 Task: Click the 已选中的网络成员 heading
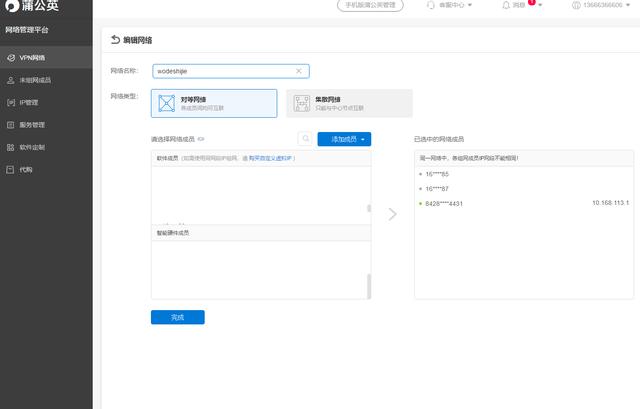tap(439, 139)
